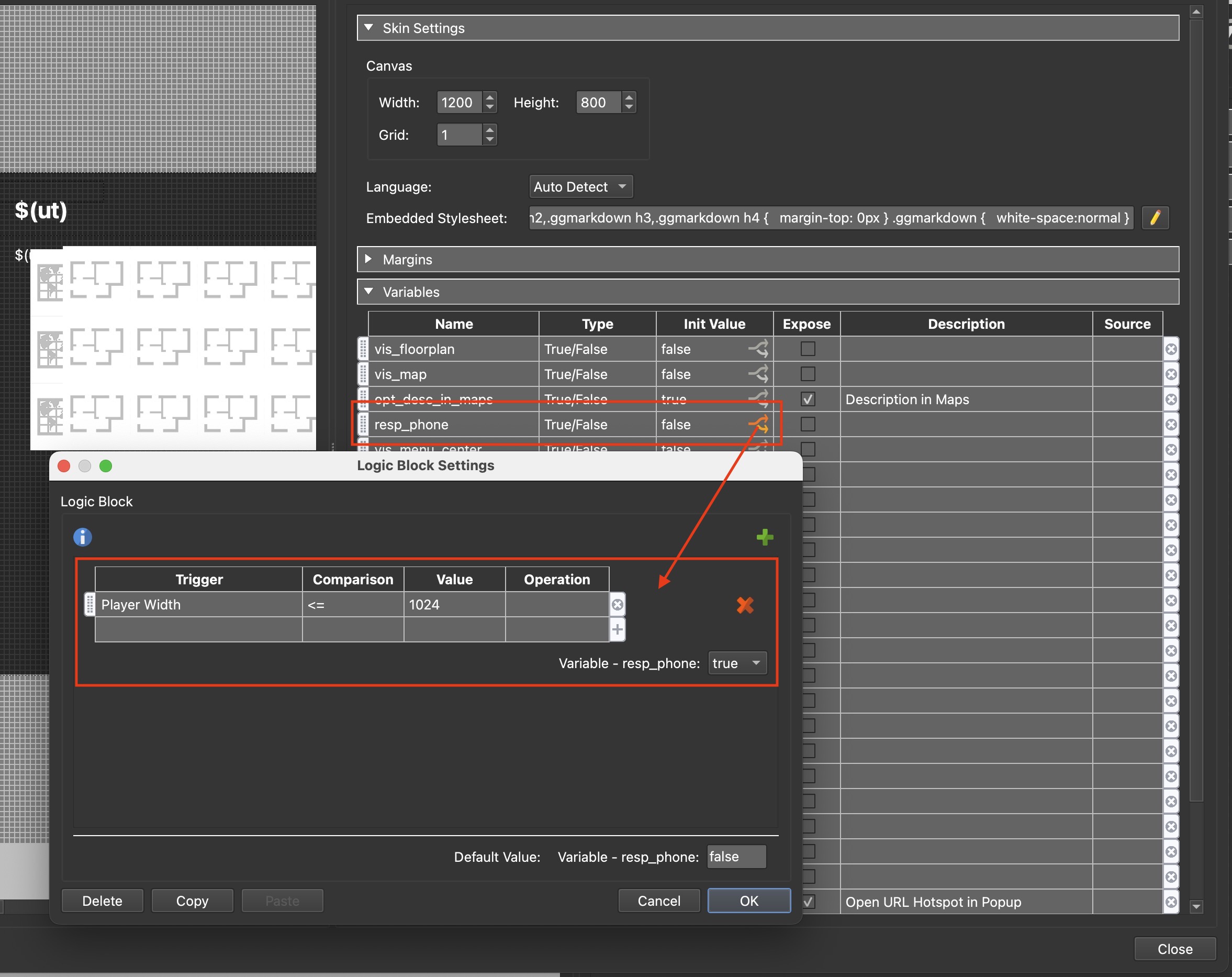1232x977 pixels.
Task: Delete the logic block with orange X
Action: pos(745,605)
